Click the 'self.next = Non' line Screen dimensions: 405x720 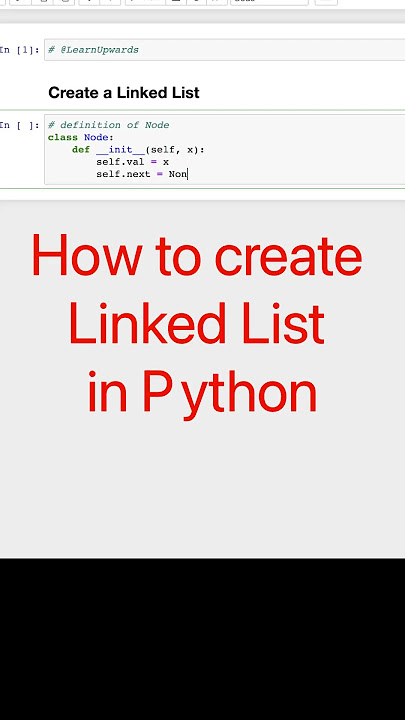(142, 174)
